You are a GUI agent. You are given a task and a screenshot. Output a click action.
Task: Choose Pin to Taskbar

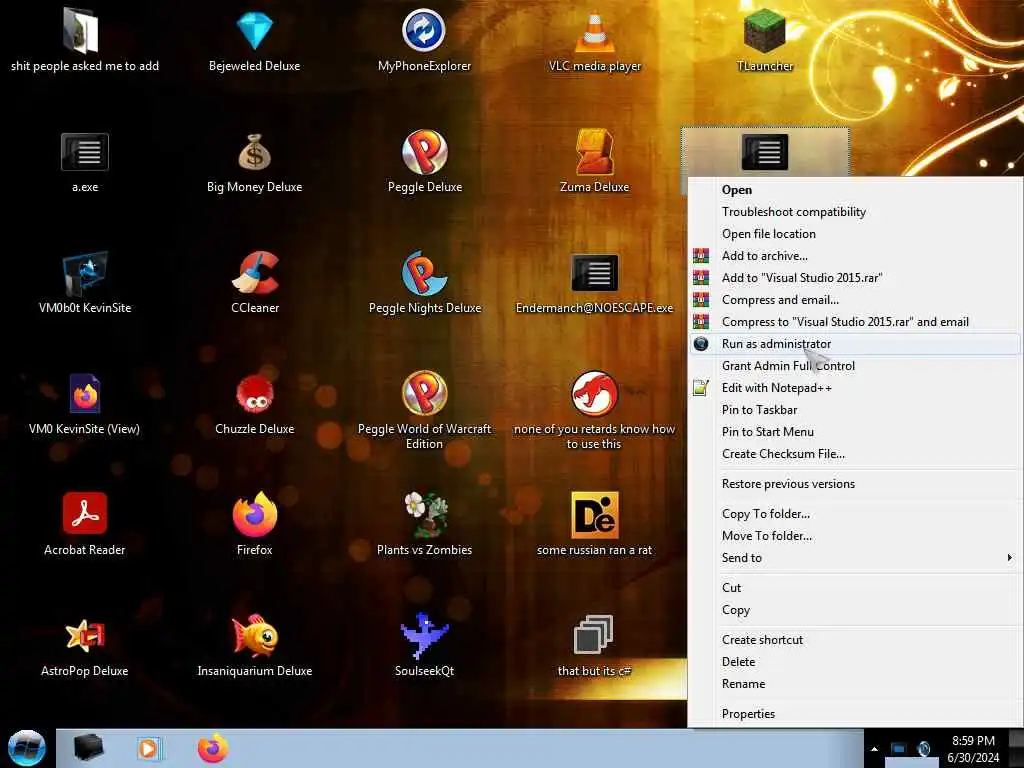[856, 410]
